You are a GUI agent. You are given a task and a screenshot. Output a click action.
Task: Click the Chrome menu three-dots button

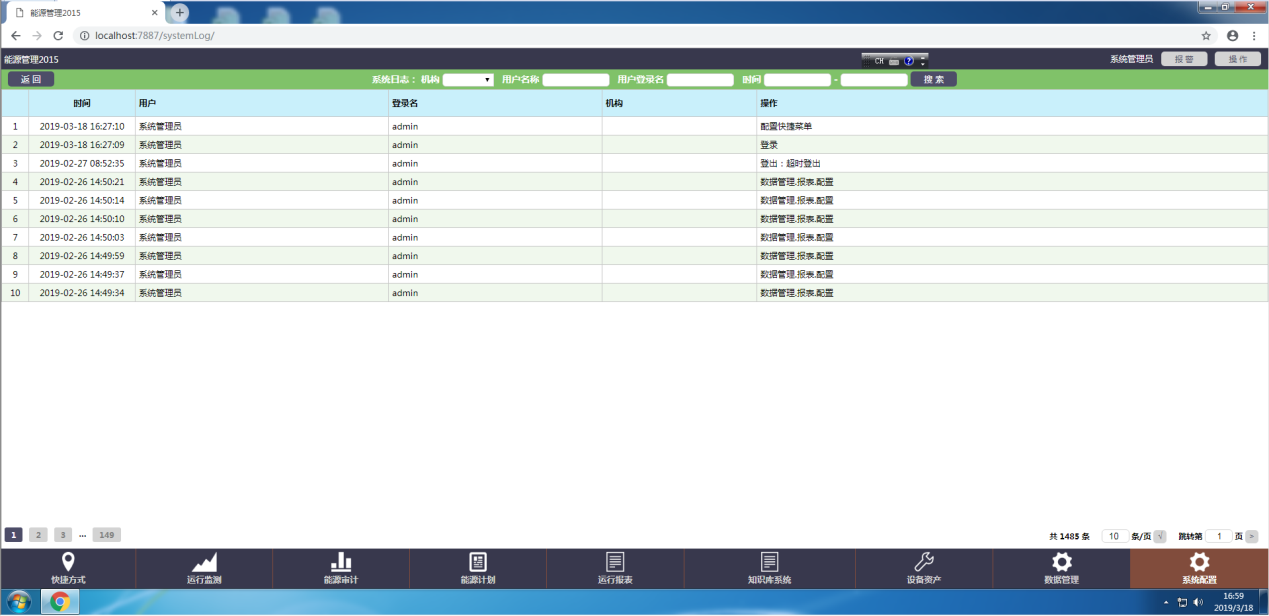1254,35
